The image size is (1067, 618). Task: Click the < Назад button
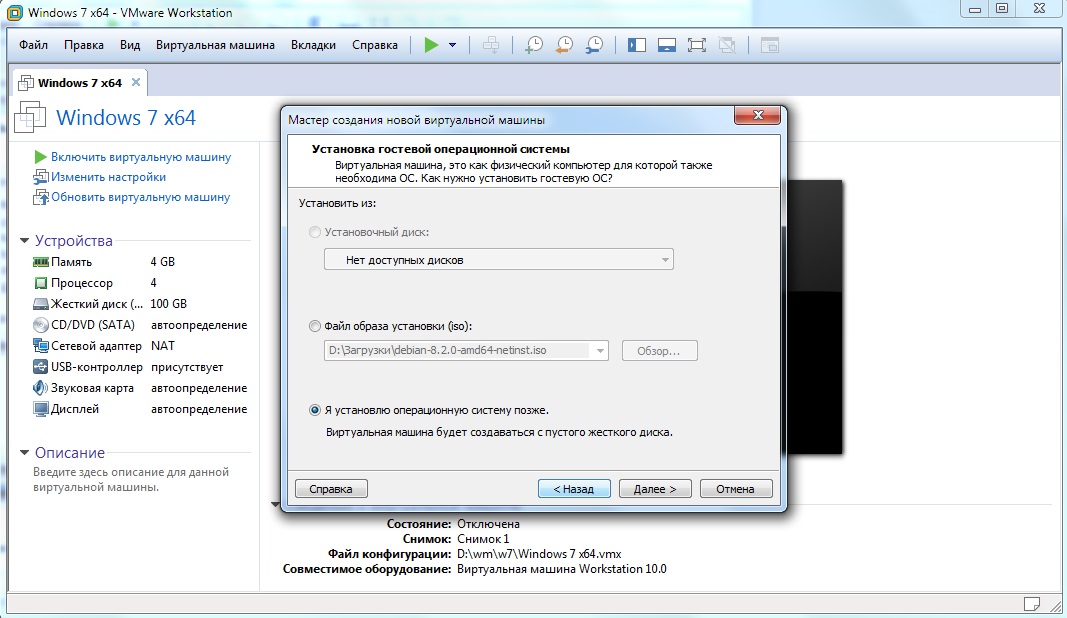point(574,489)
